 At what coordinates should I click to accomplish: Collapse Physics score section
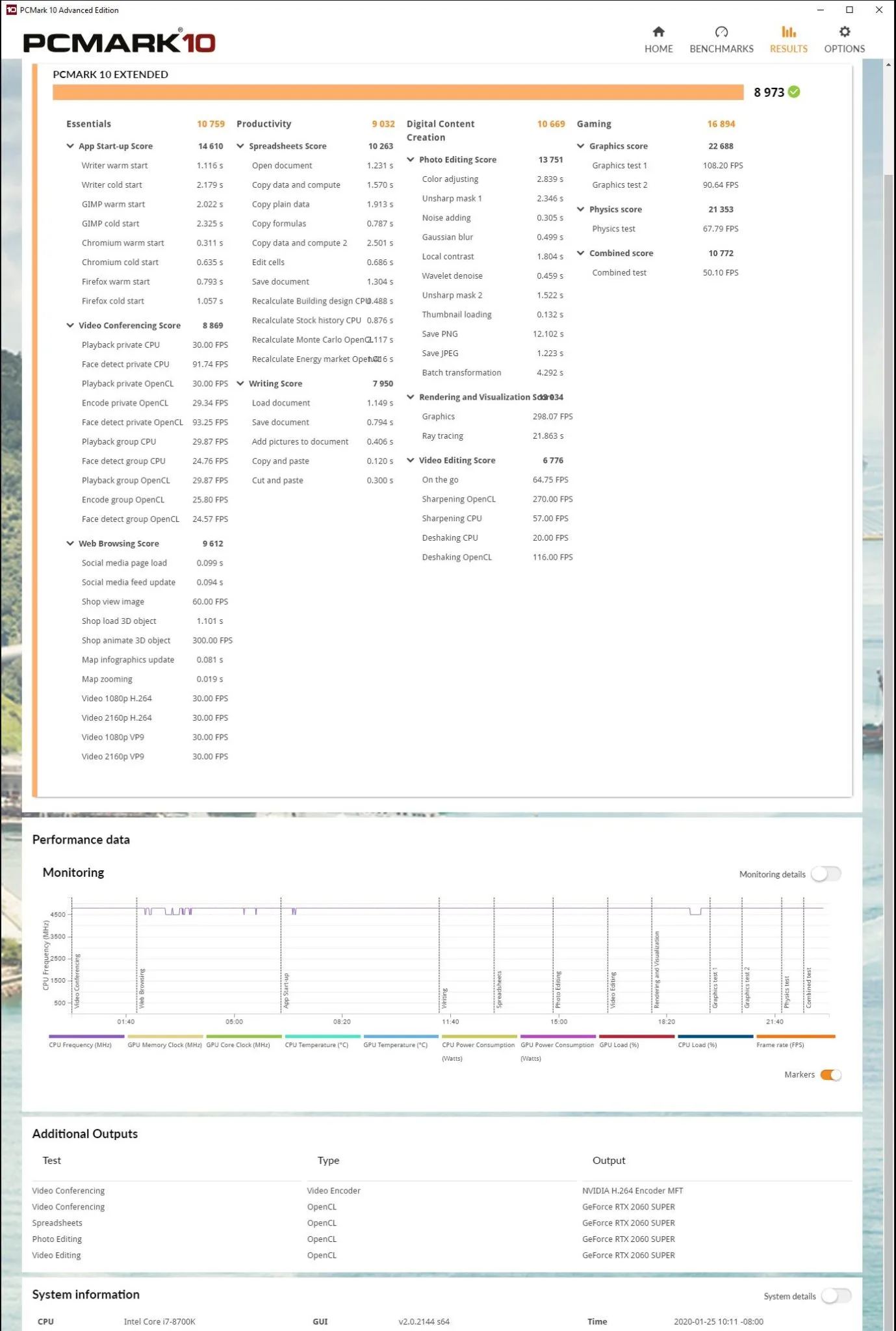point(581,209)
